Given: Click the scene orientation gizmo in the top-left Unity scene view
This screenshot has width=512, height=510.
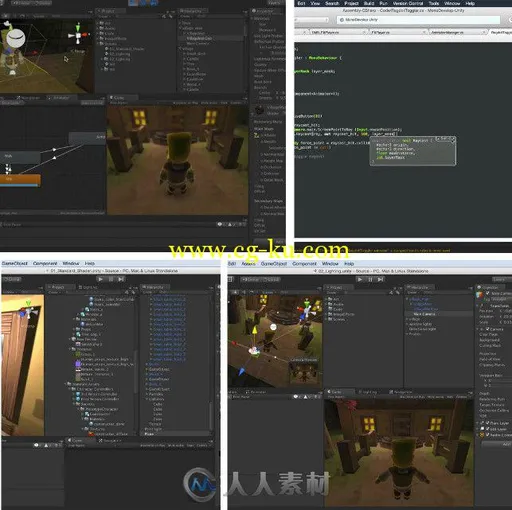Looking at the screenshot, I should click(78, 34).
